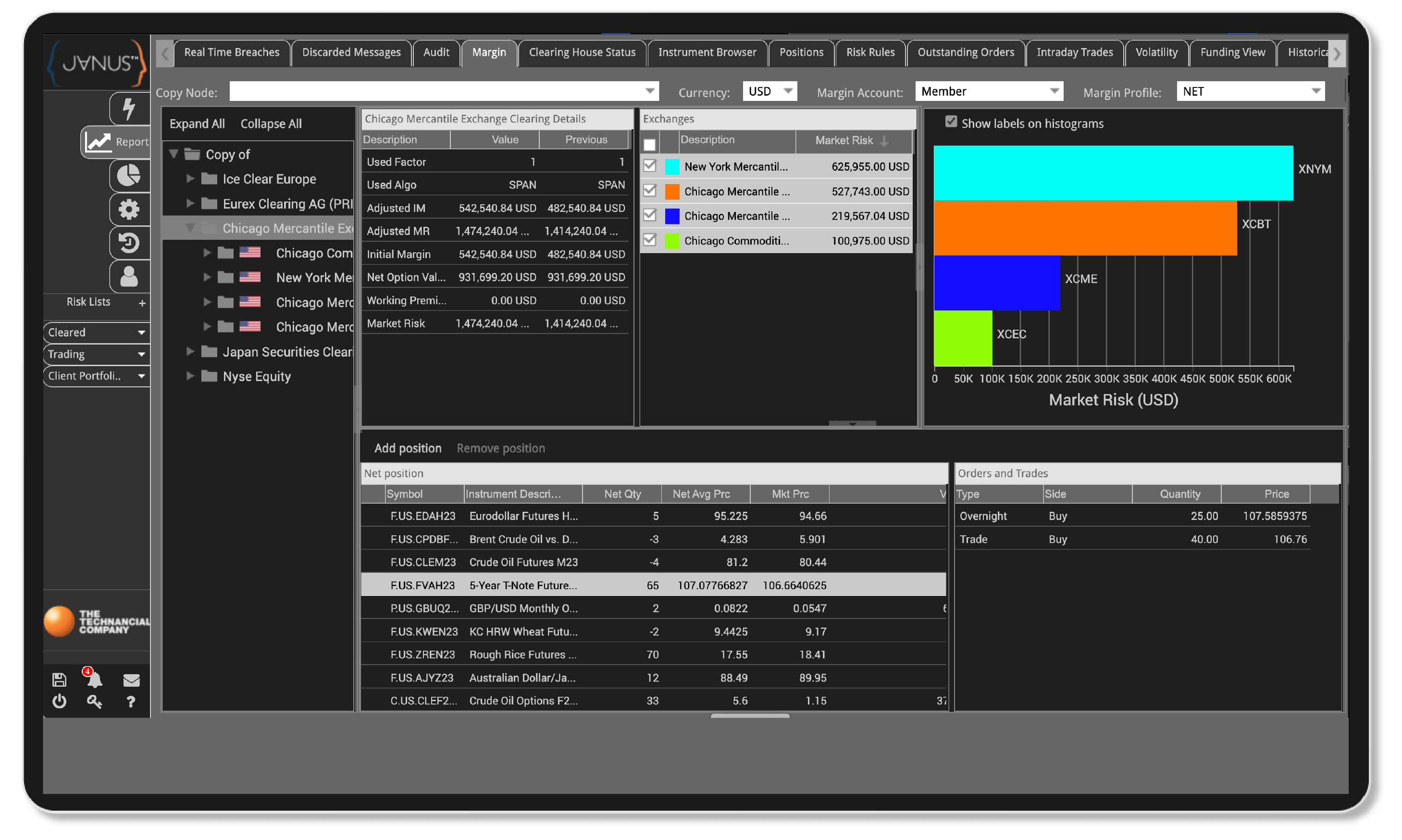Collapse the Copy of tree node

click(174, 154)
